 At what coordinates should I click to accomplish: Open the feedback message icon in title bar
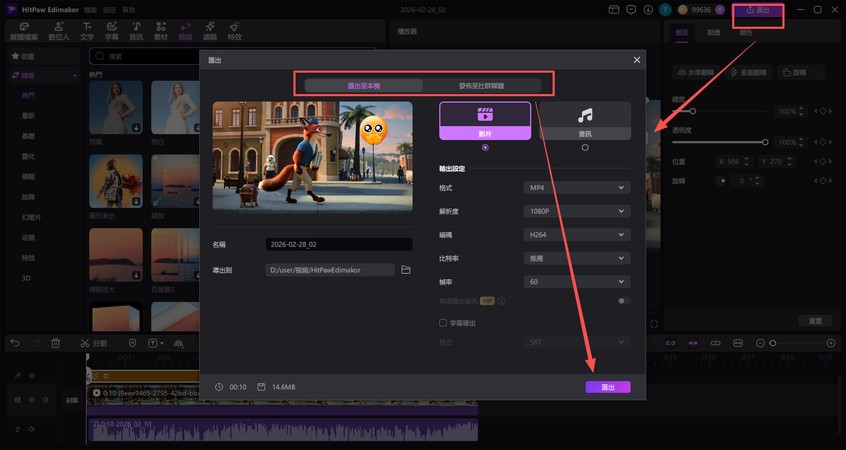click(x=631, y=10)
